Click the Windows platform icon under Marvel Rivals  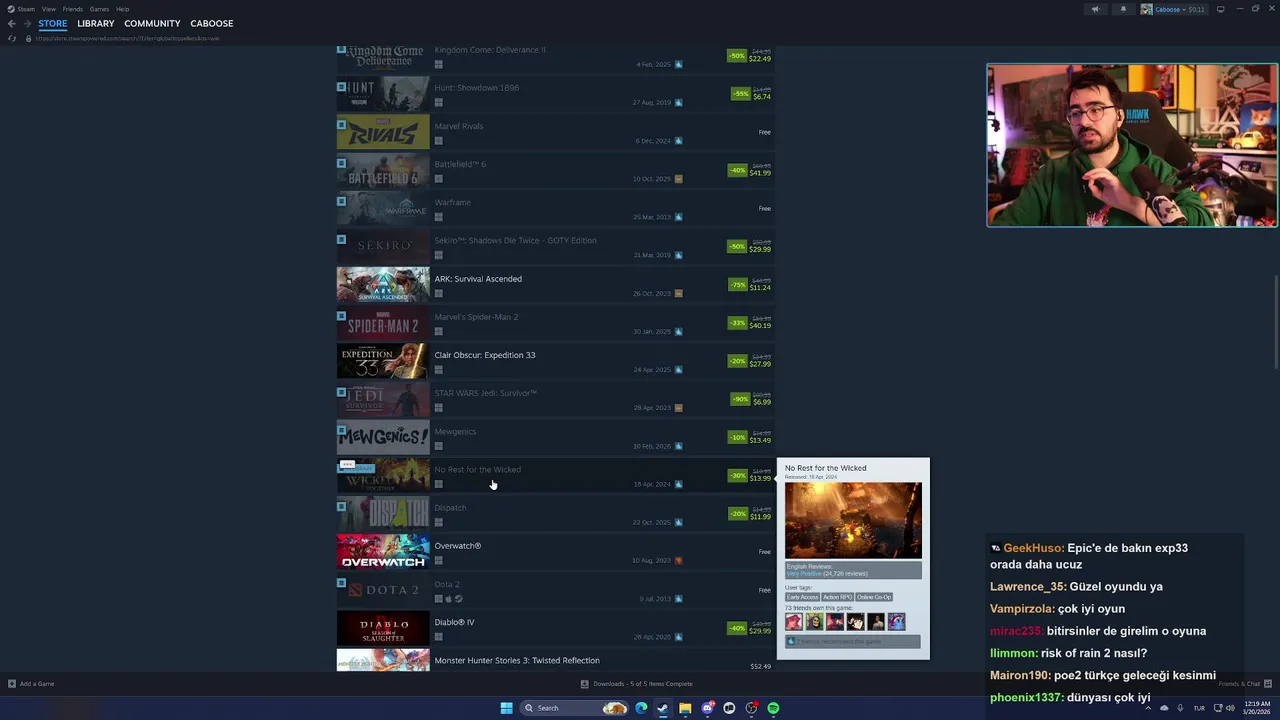(438, 140)
